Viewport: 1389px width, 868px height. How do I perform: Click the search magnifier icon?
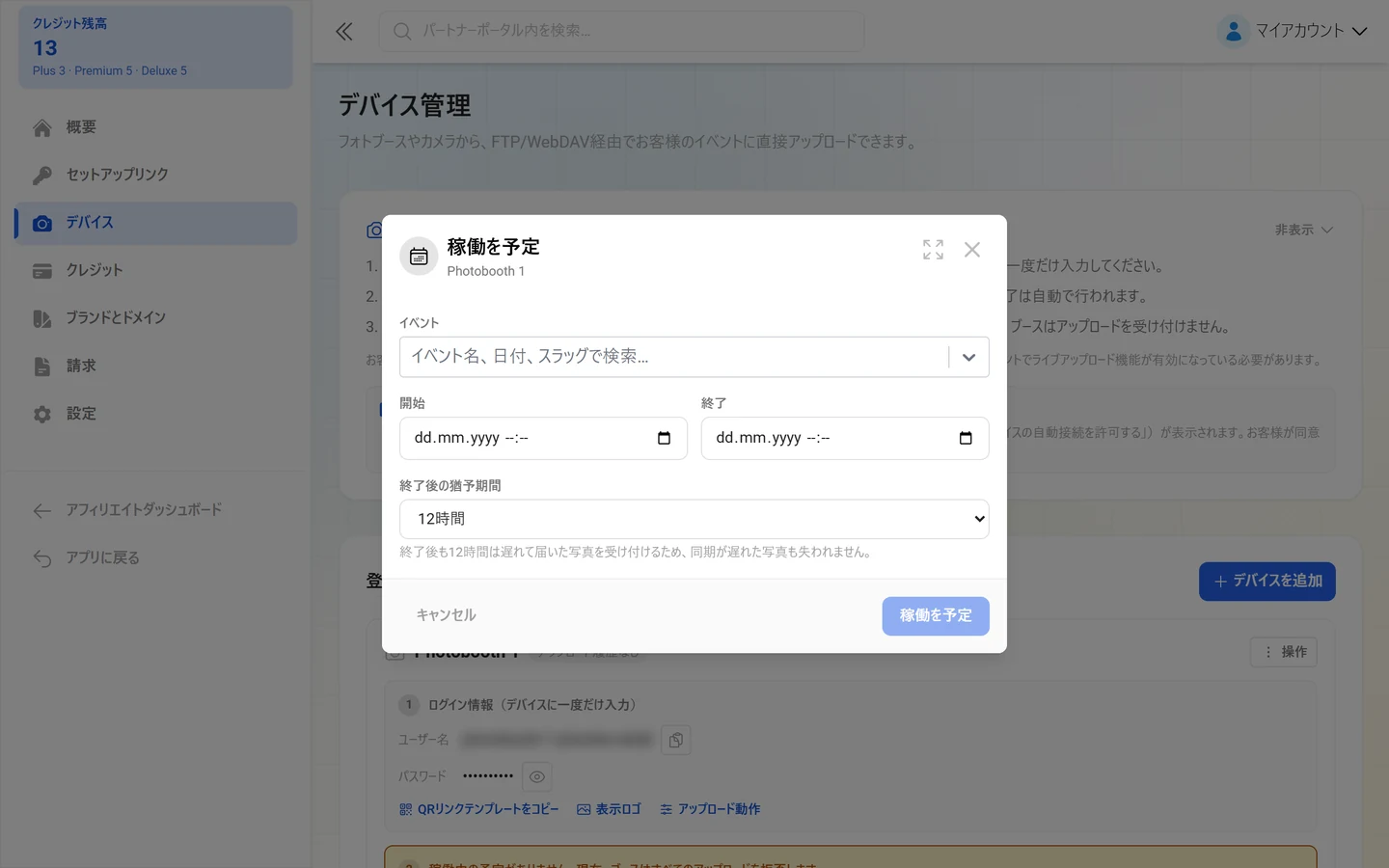click(x=402, y=31)
